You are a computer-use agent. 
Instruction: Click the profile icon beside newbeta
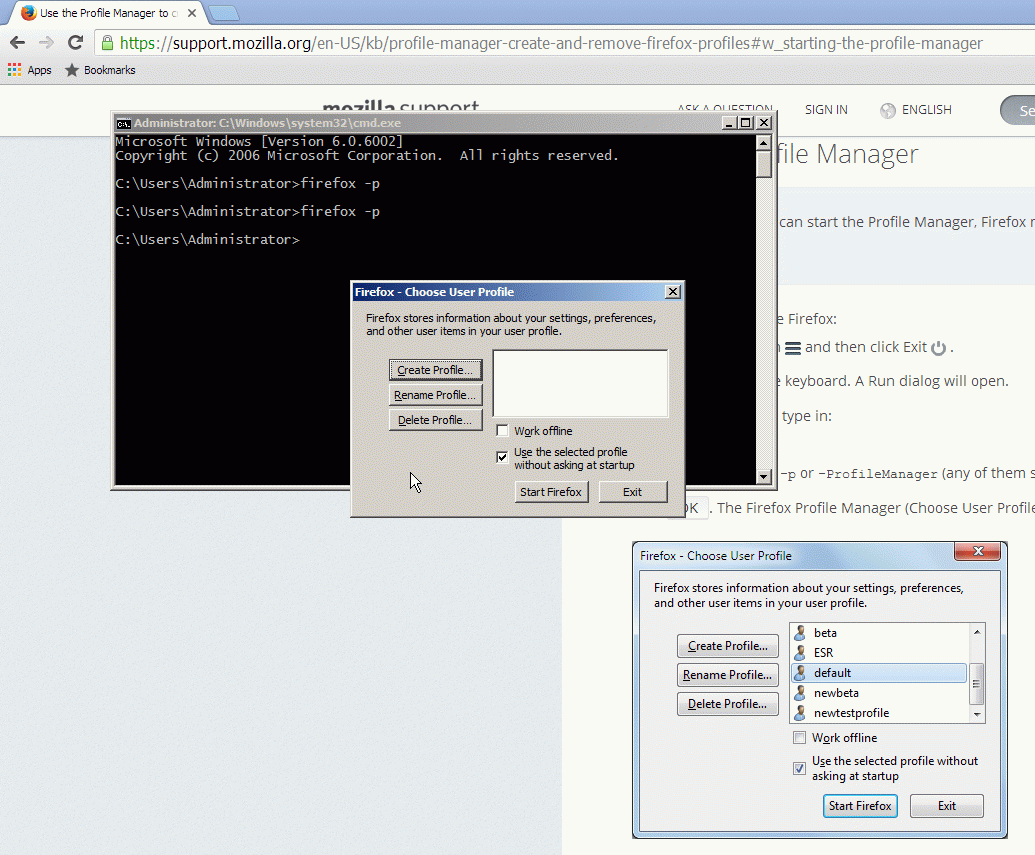(x=800, y=693)
